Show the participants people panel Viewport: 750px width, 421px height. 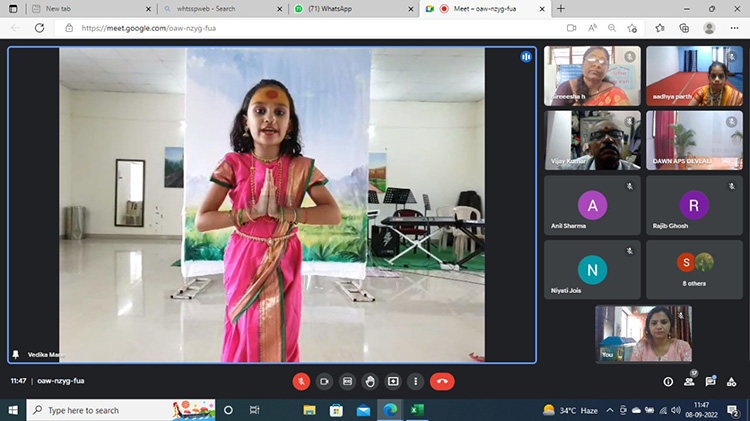[689, 381]
